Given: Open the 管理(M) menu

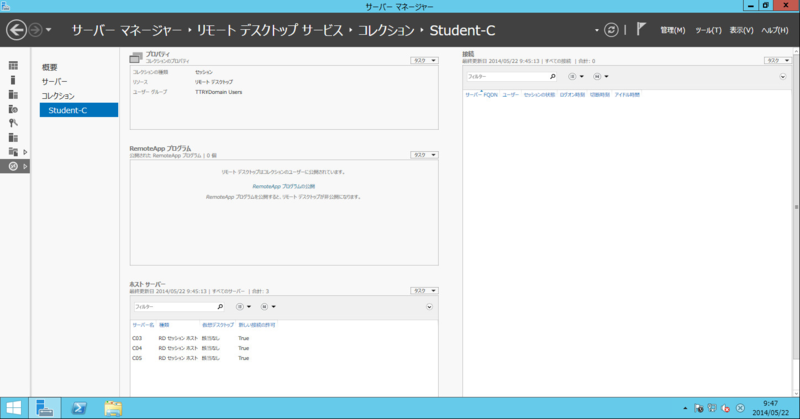Looking at the screenshot, I should (672, 31).
